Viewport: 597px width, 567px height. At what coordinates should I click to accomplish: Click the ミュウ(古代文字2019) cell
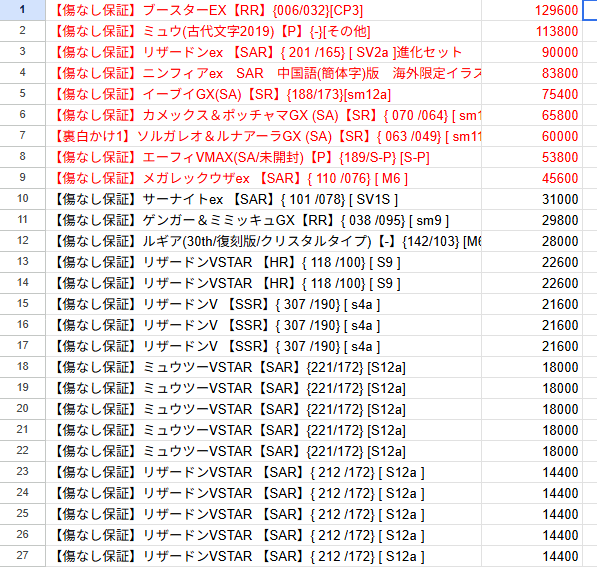pyautogui.click(x=263, y=31)
